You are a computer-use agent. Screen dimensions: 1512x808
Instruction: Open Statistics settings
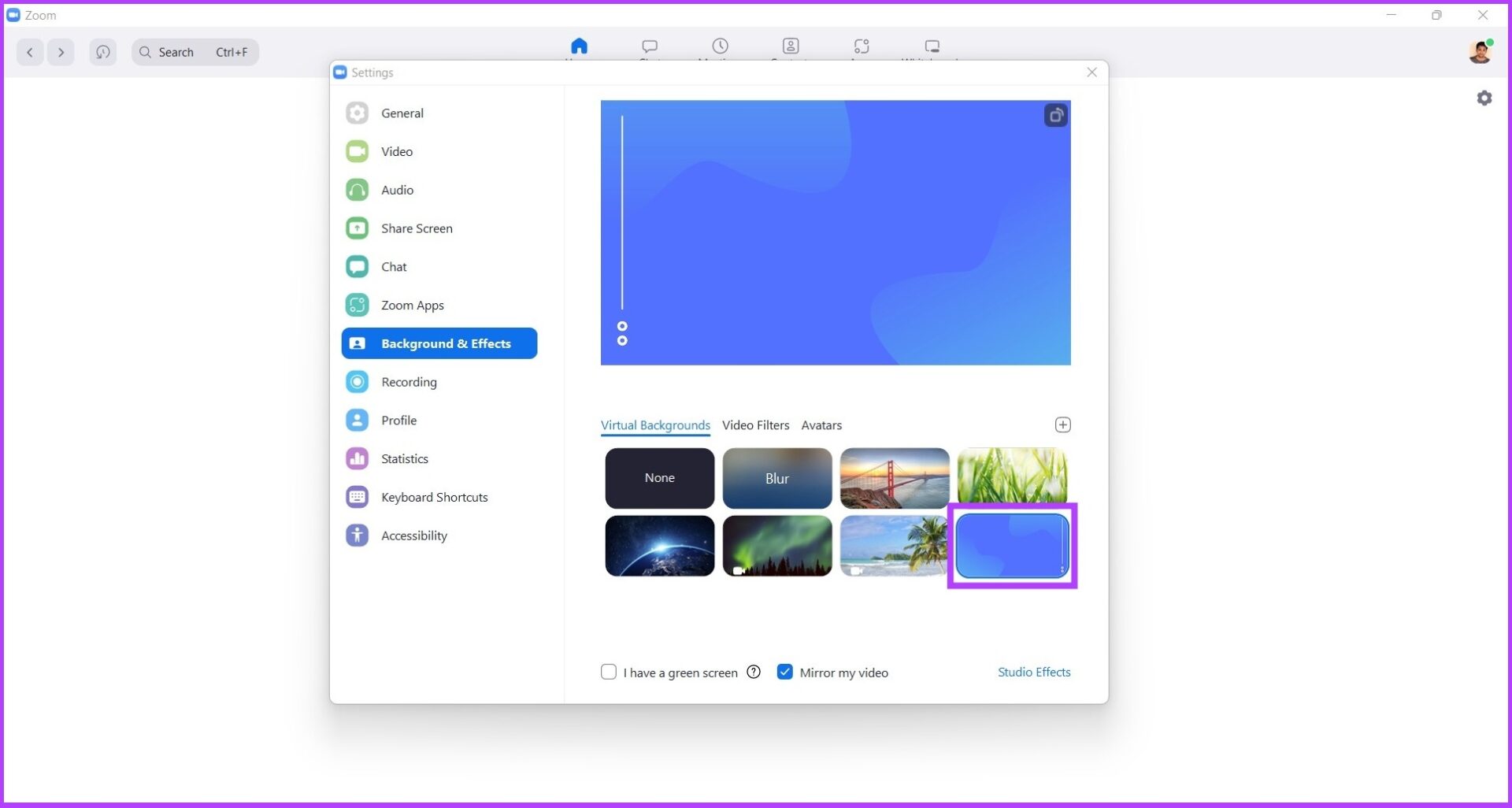(439, 458)
